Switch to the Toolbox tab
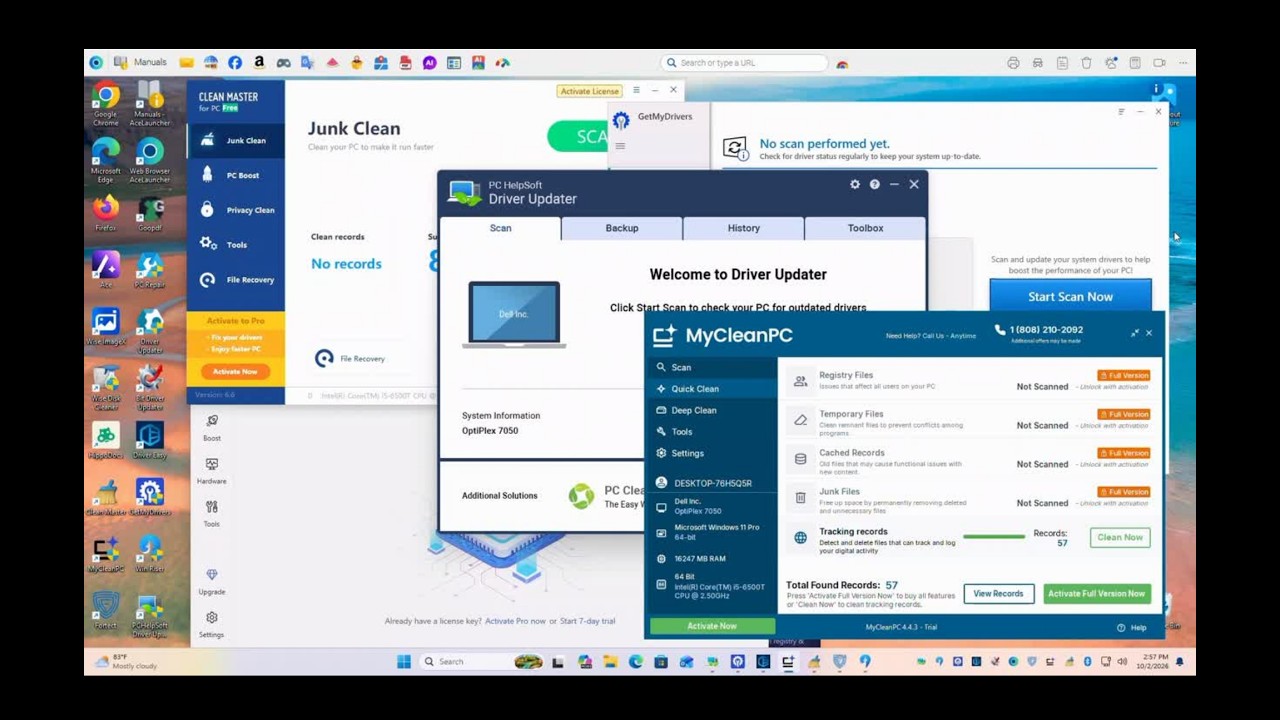Screen dimensions: 1280x720 coord(866,228)
